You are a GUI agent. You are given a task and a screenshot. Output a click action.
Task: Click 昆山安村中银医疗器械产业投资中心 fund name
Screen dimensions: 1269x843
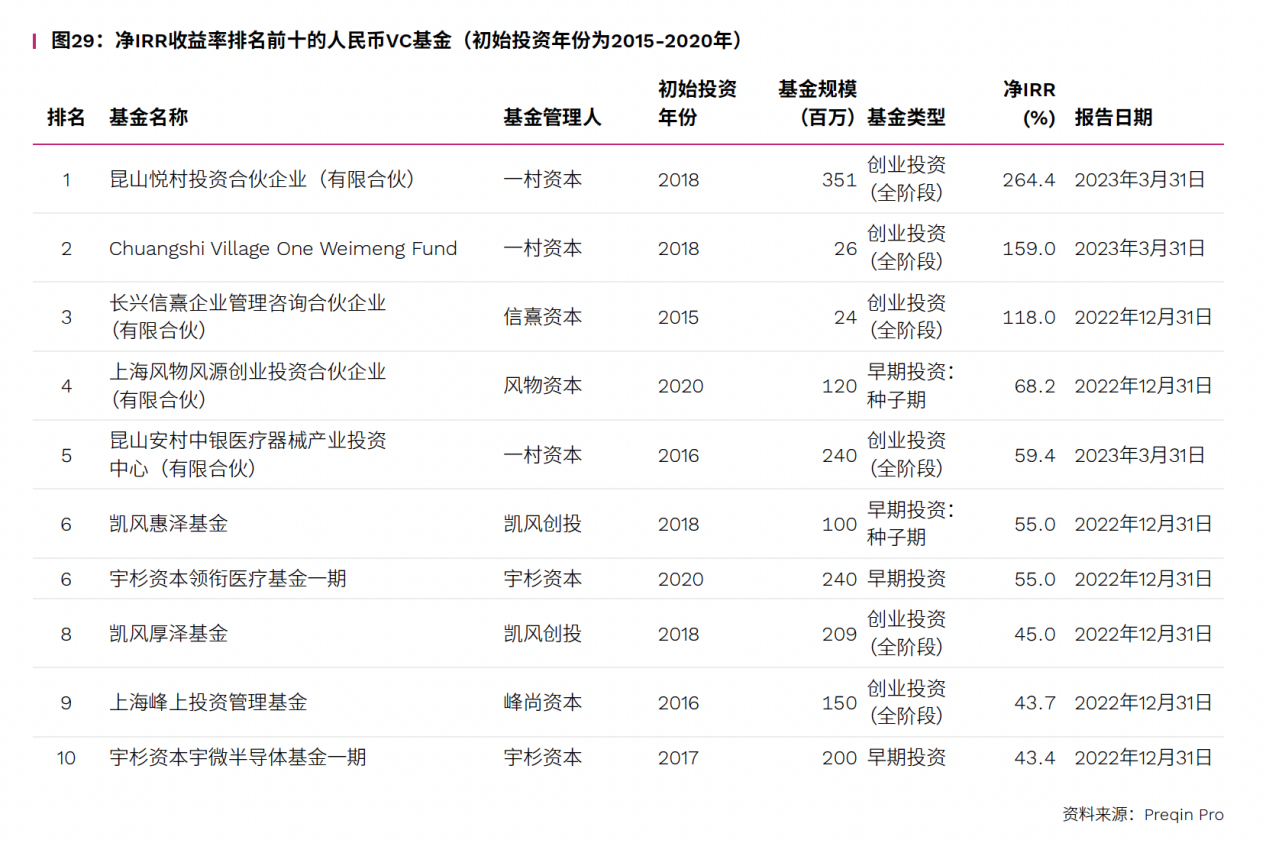pos(247,454)
